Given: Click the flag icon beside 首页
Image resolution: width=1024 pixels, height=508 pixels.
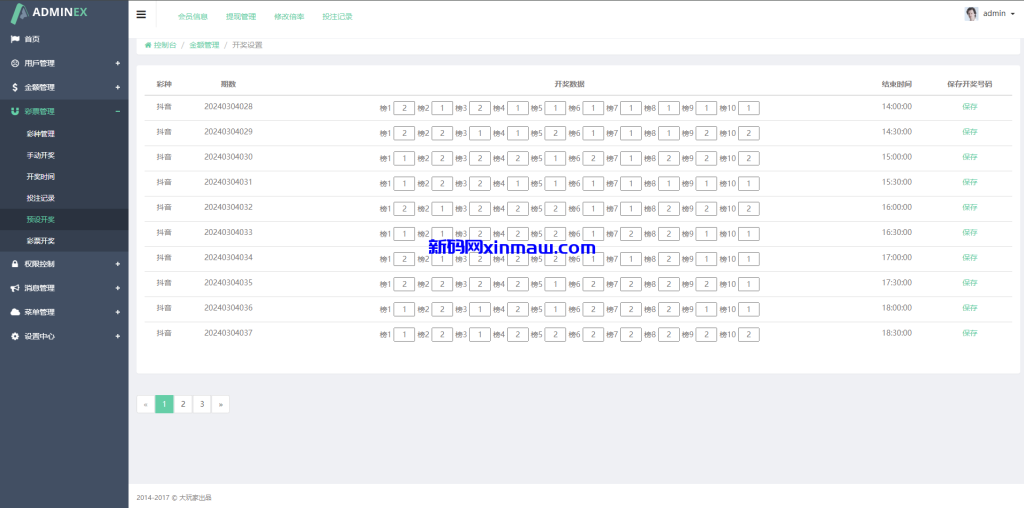Looking at the screenshot, I should tap(15, 39).
